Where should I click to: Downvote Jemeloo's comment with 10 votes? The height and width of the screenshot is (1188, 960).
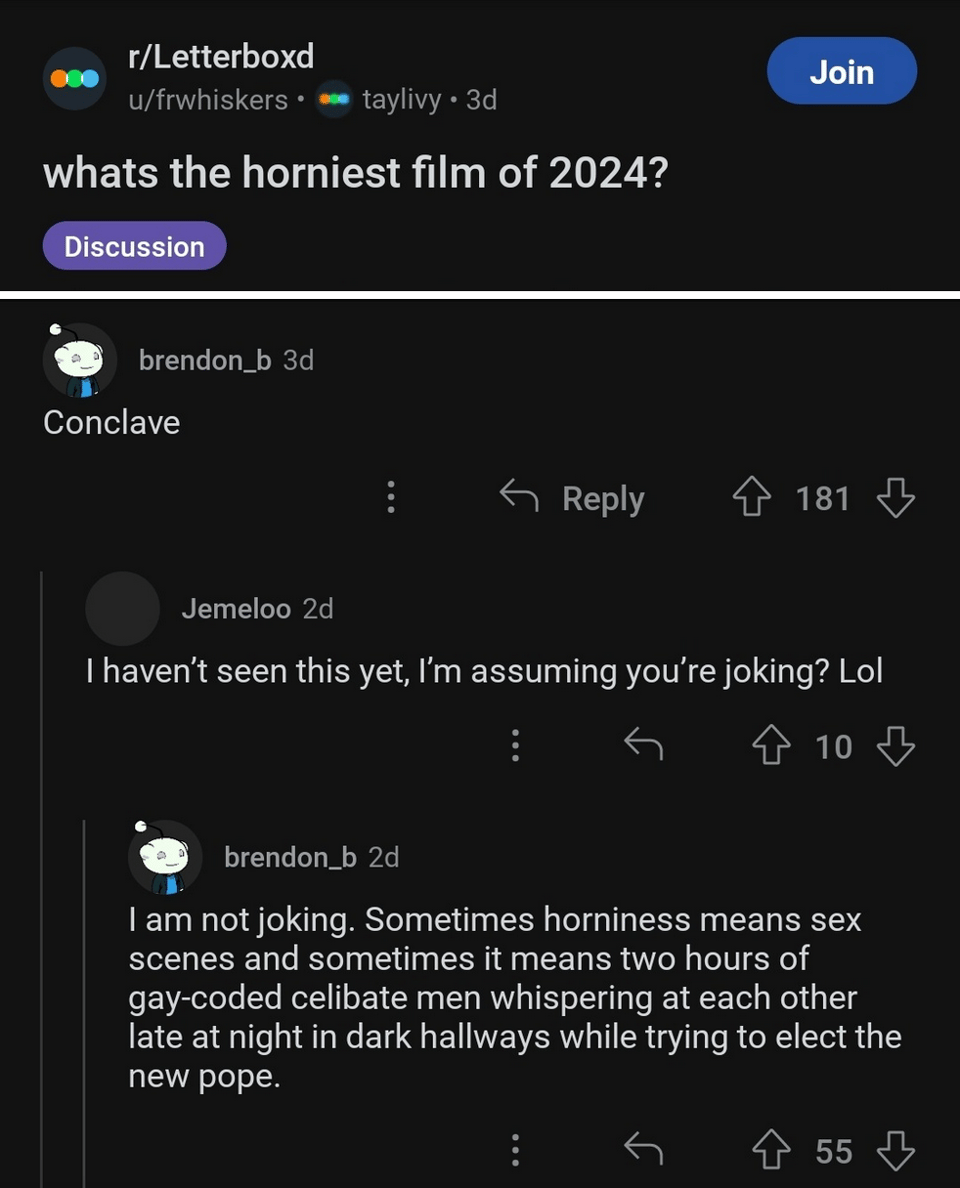click(x=895, y=746)
